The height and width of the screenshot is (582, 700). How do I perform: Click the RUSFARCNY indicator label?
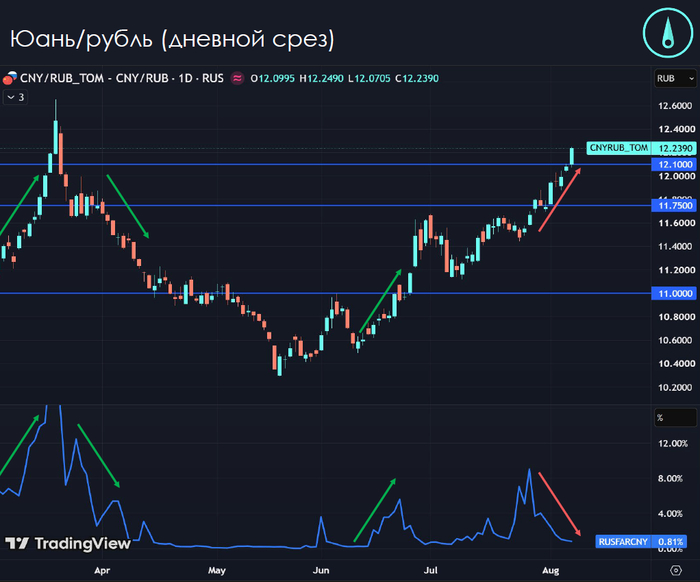623,542
